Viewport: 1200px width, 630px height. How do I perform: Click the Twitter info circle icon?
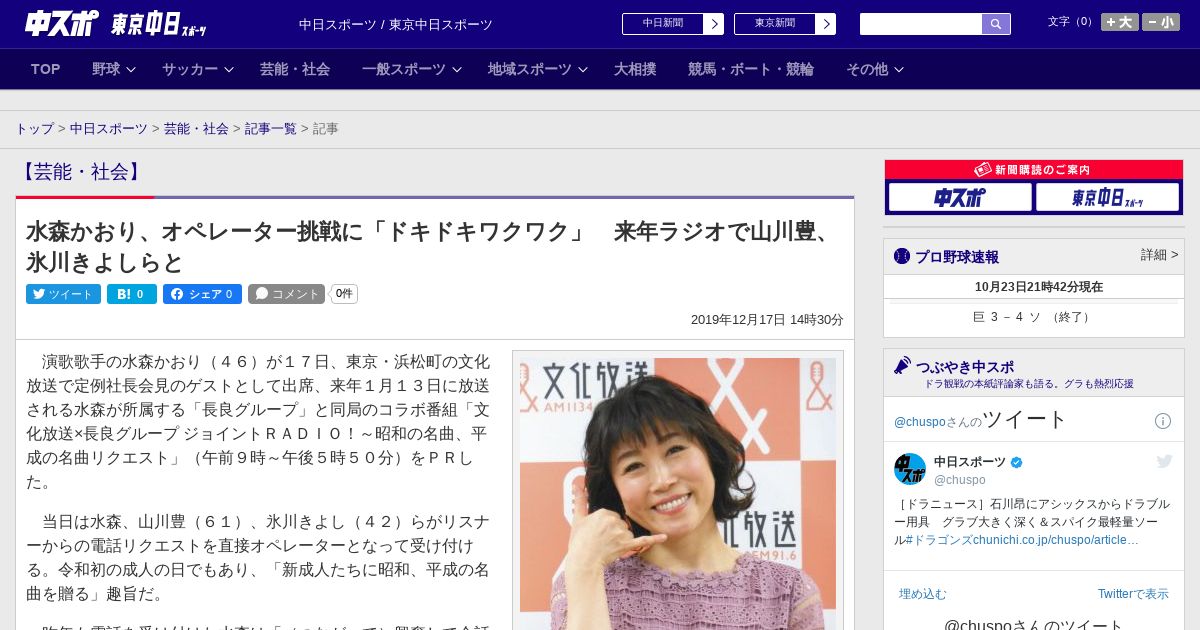[1163, 421]
